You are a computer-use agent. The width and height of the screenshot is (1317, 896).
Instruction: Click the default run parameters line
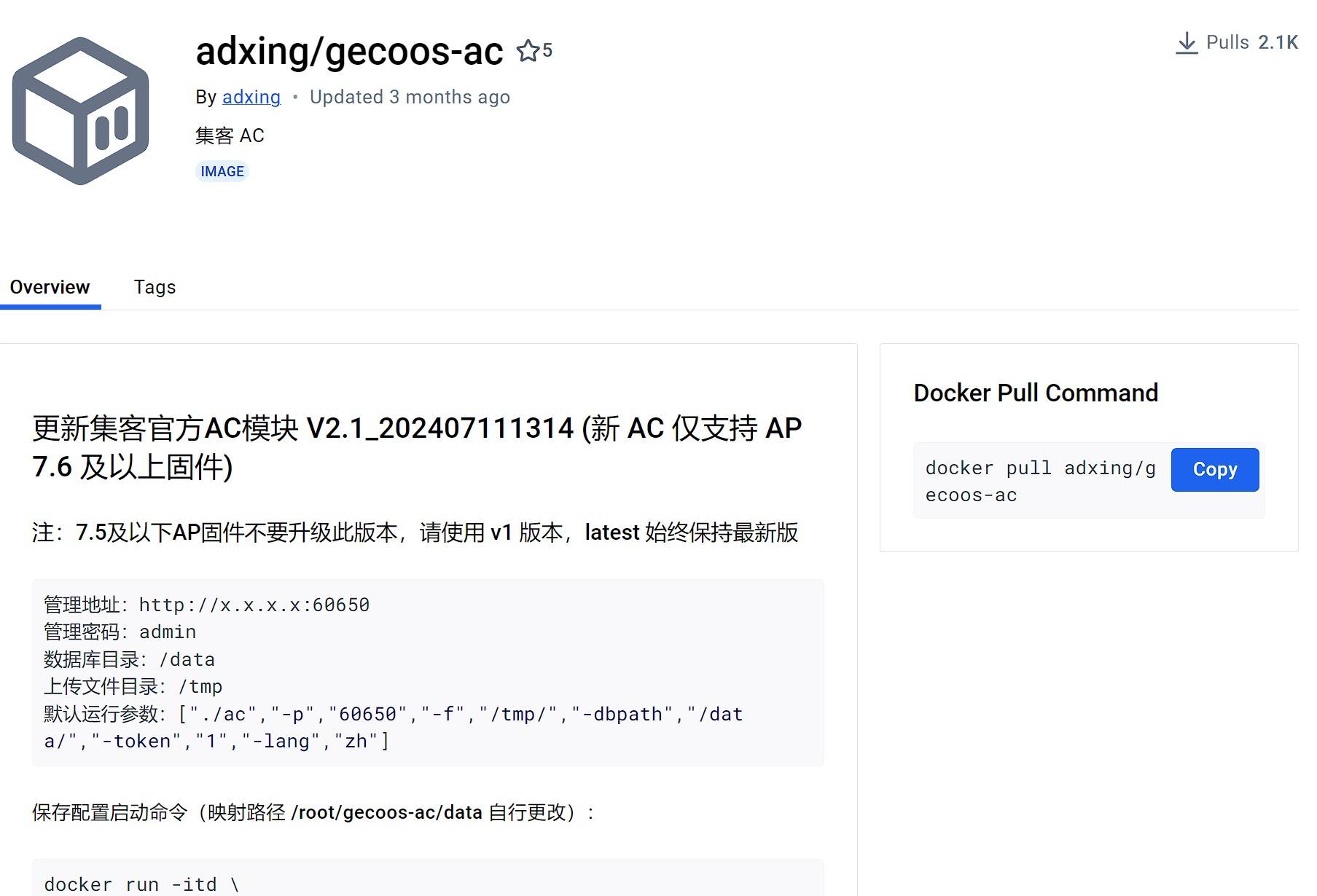[x=394, y=727]
